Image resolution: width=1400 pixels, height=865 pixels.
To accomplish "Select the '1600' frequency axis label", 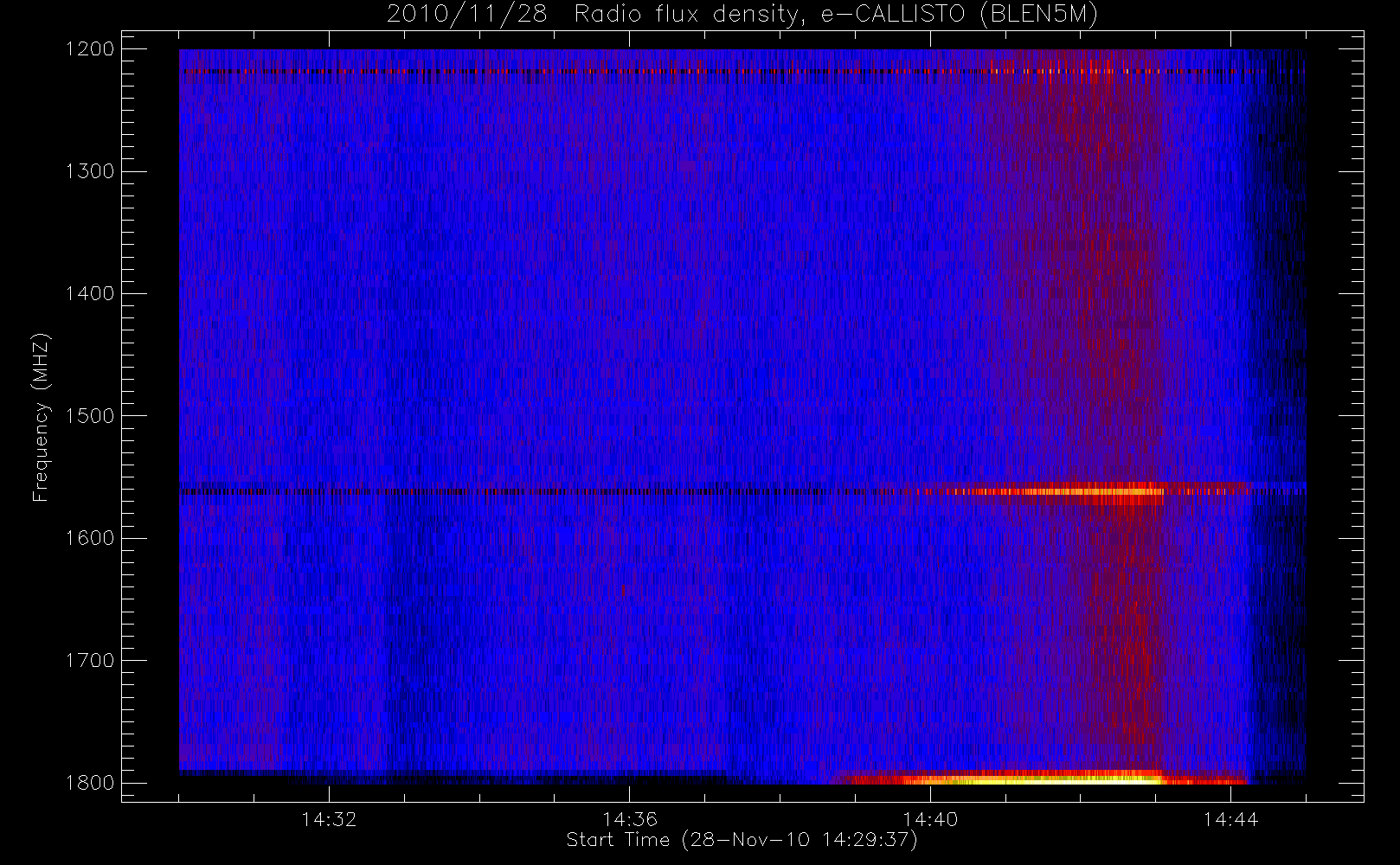I will pos(90,538).
